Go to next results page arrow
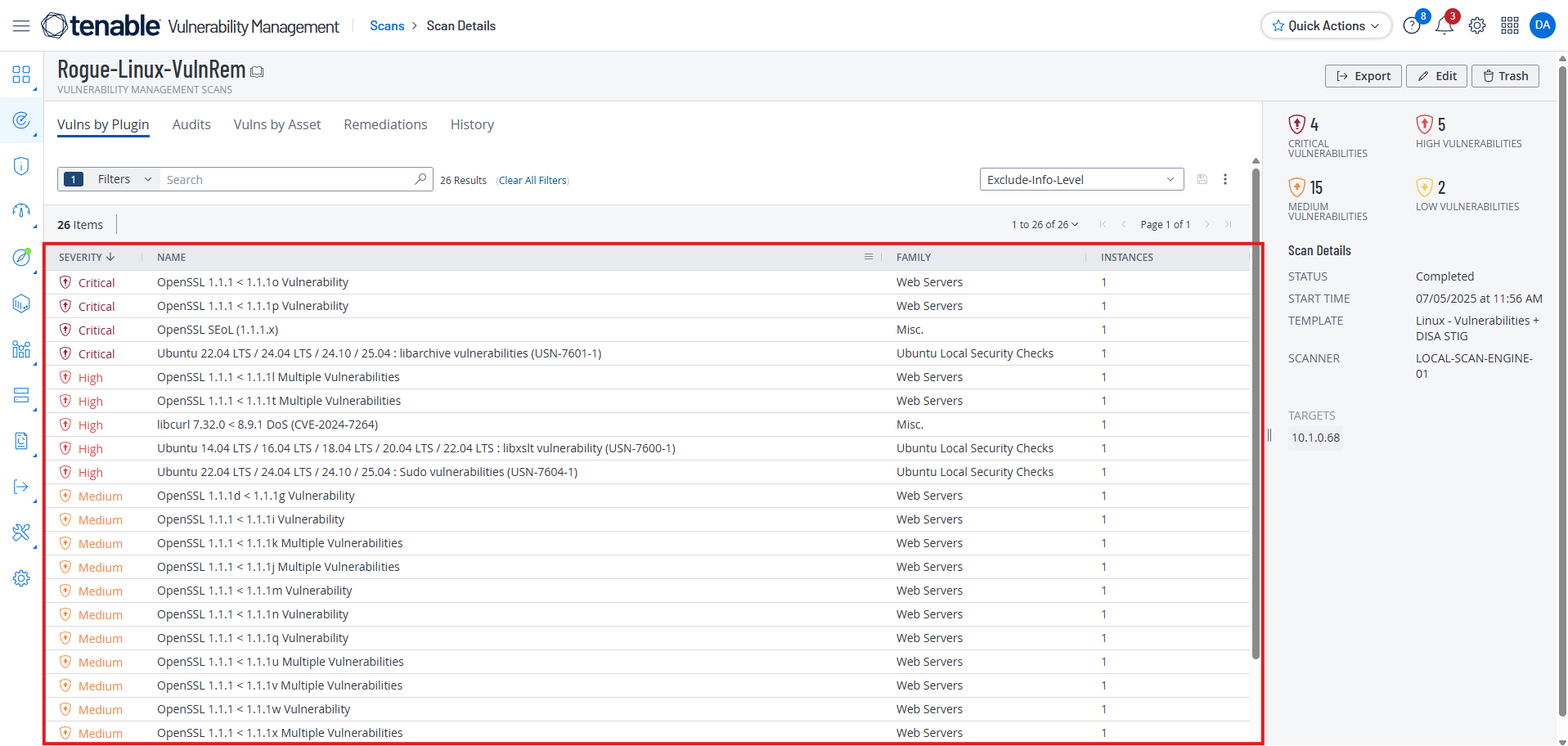The height and width of the screenshot is (746, 1568). [1207, 224]
